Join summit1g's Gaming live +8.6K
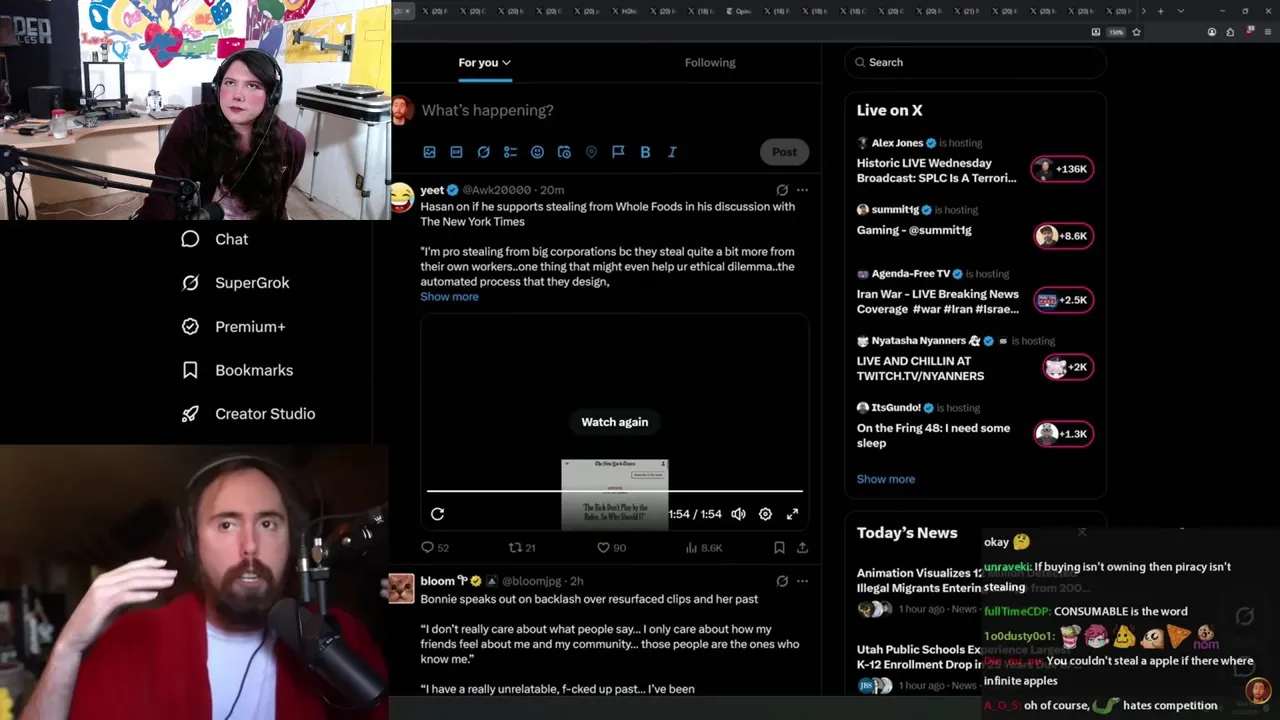The image size is (1280, 720). [x=1063, y=236]
